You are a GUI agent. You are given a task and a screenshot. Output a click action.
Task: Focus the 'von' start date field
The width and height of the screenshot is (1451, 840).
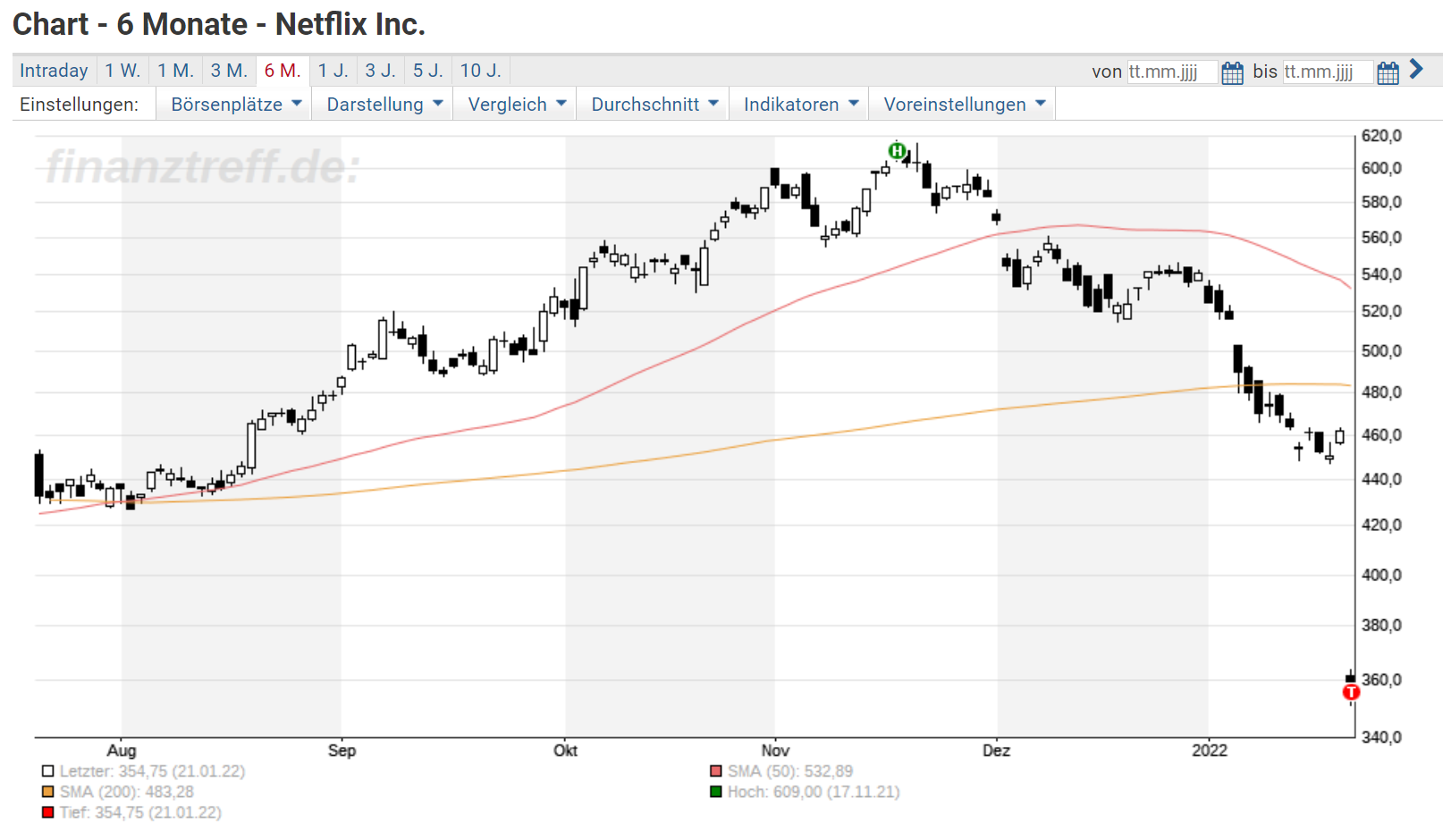click(1171, 71)
